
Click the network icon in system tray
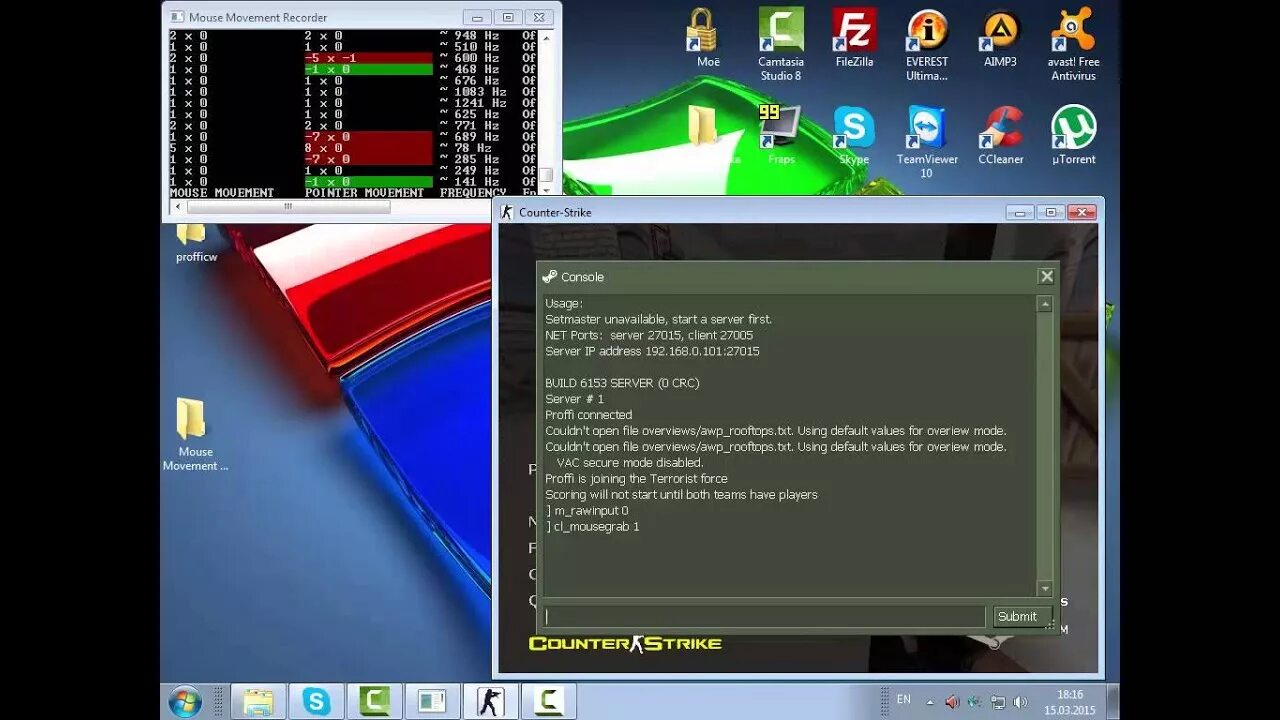997,702
